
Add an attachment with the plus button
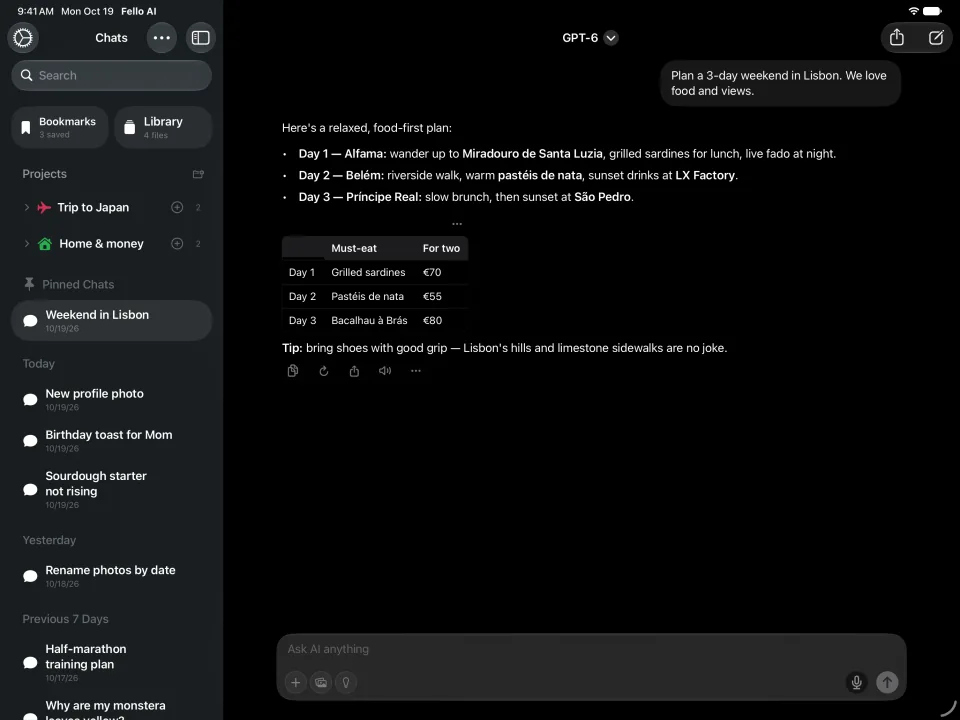296,682
